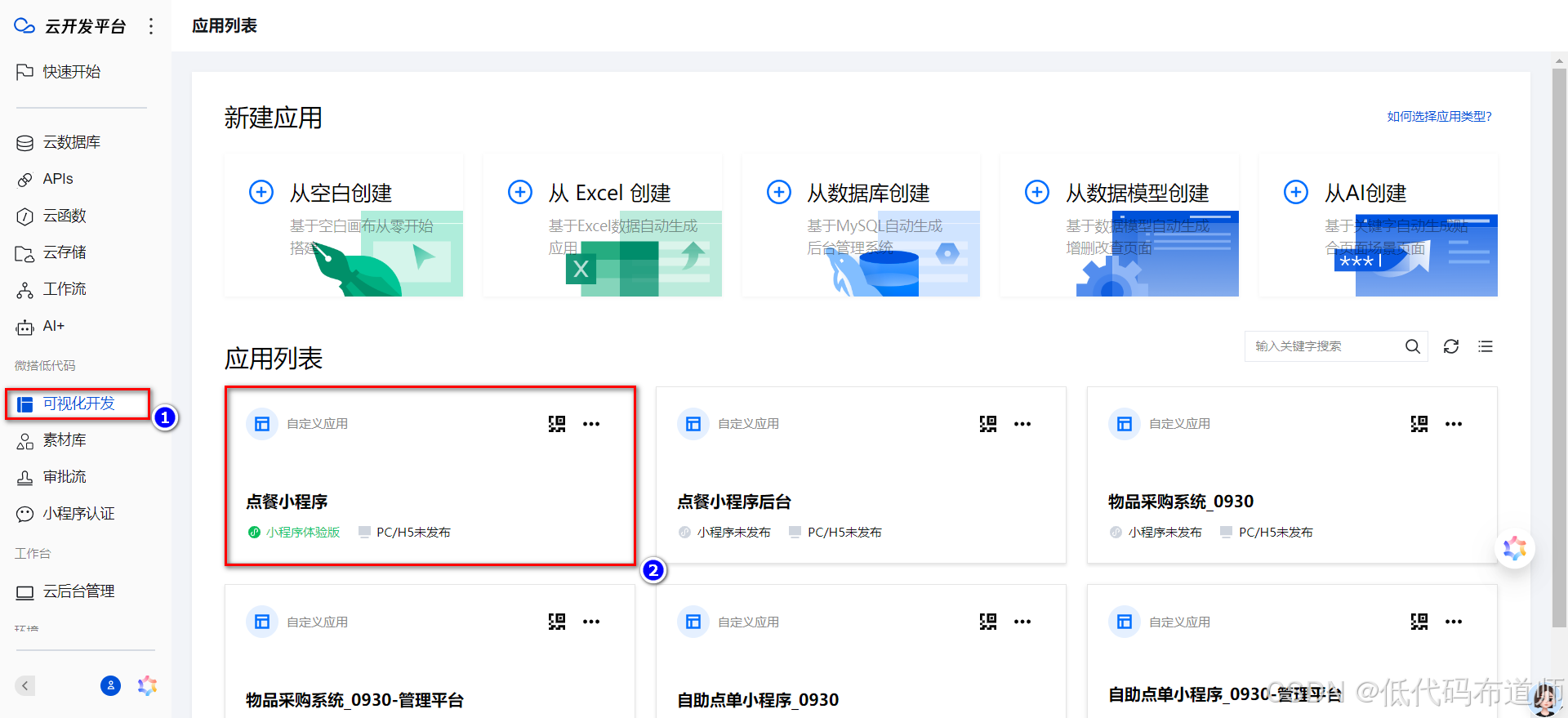The image size is (1568, 718).
Task: Show QR code for 点餐小程序后台
Action: [988, 424]
